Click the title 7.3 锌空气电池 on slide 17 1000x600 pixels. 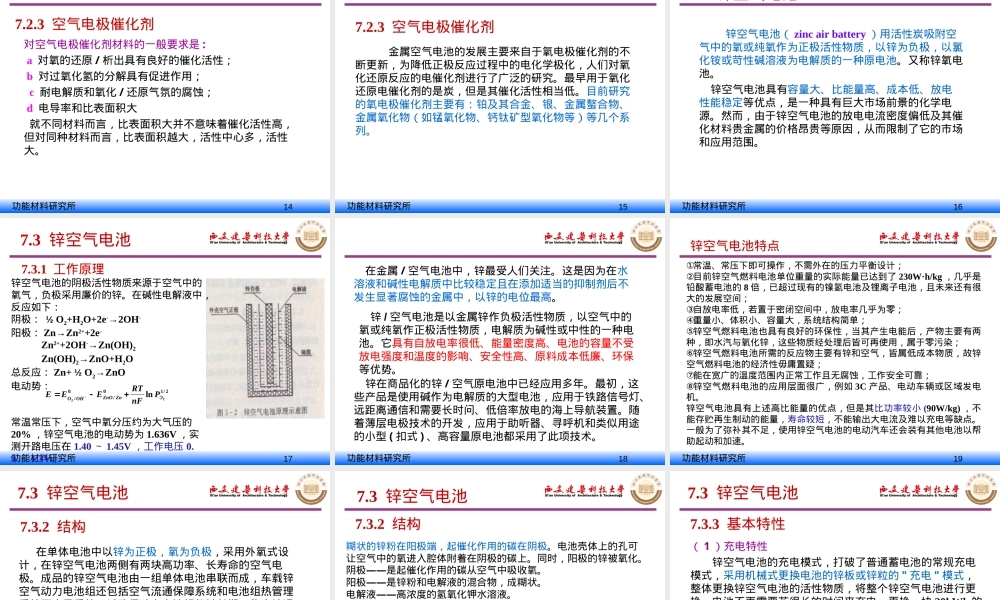click(x=75, y=240)
